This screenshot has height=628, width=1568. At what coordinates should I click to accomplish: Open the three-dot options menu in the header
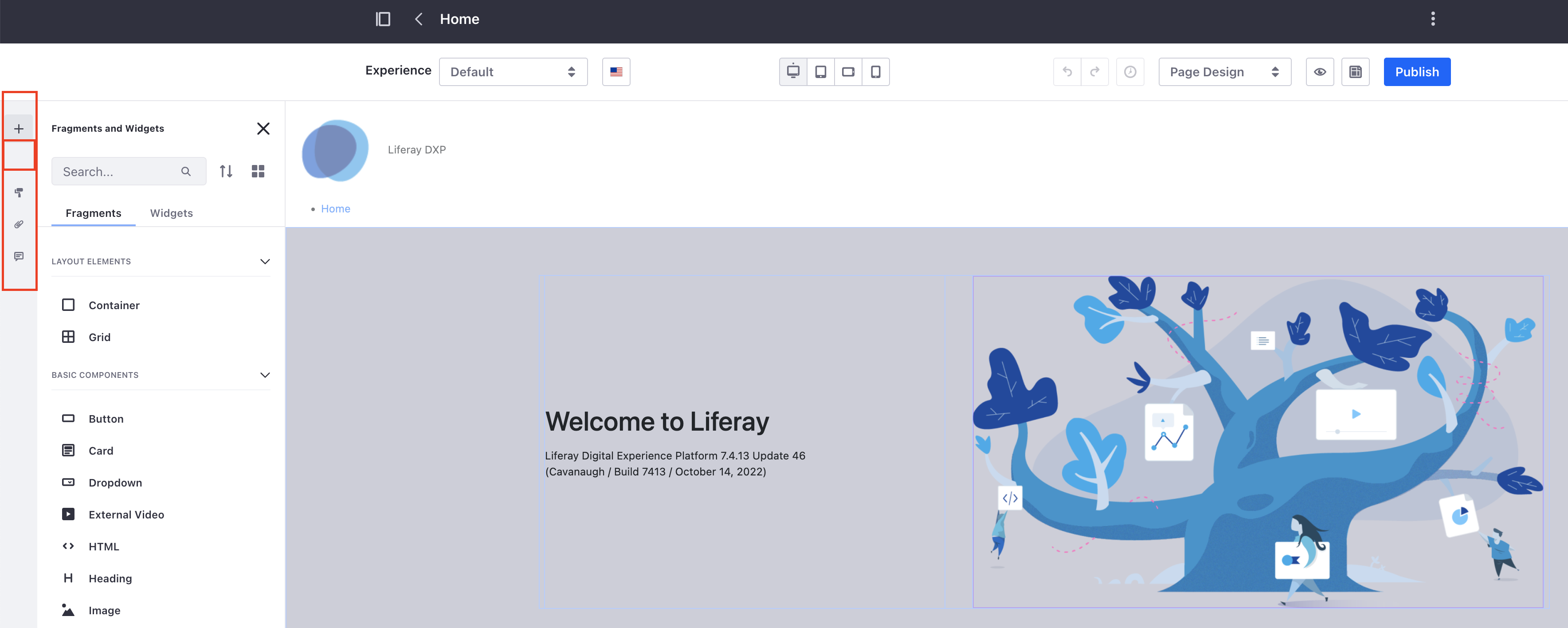[x=1433, y=19]
